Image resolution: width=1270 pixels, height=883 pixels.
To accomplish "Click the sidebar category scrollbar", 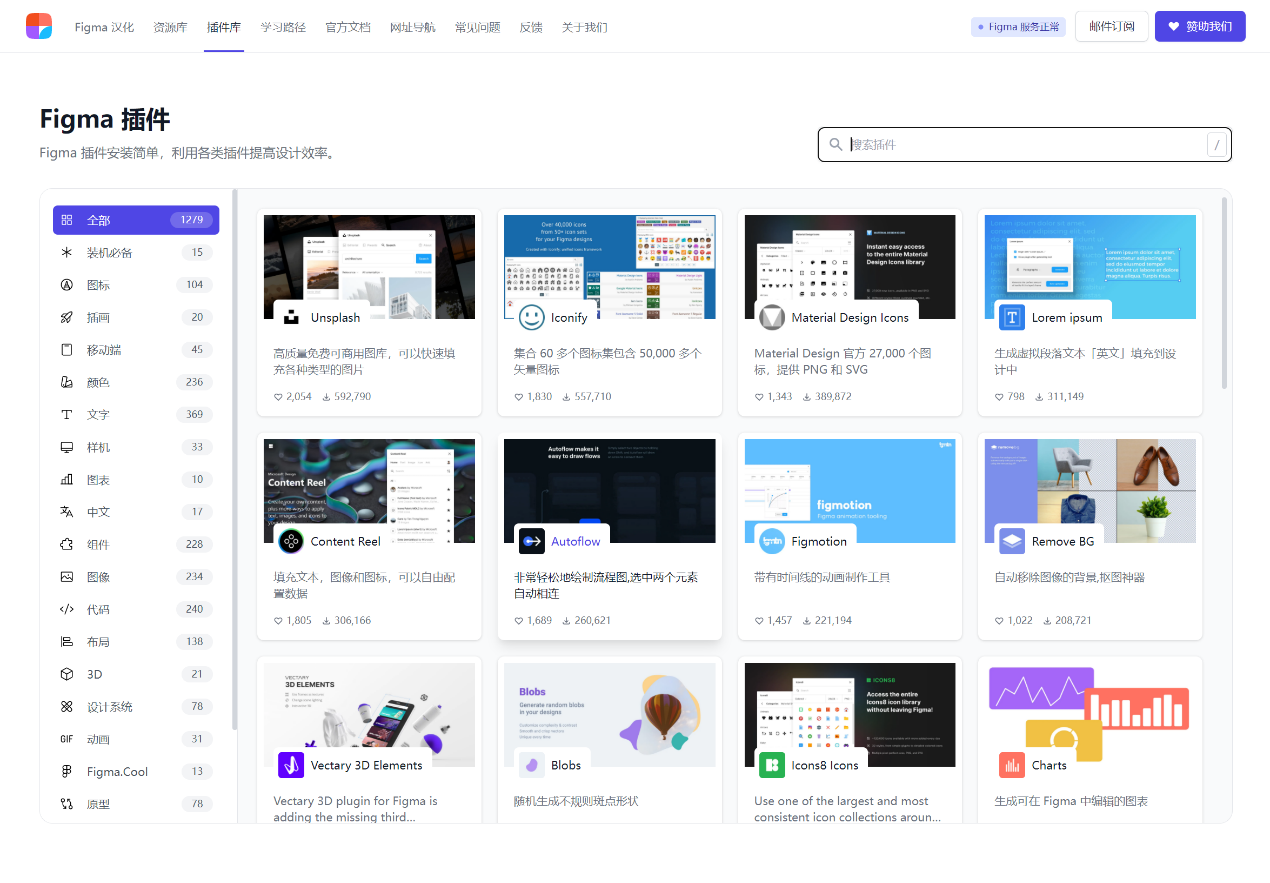I will point(235,458).
